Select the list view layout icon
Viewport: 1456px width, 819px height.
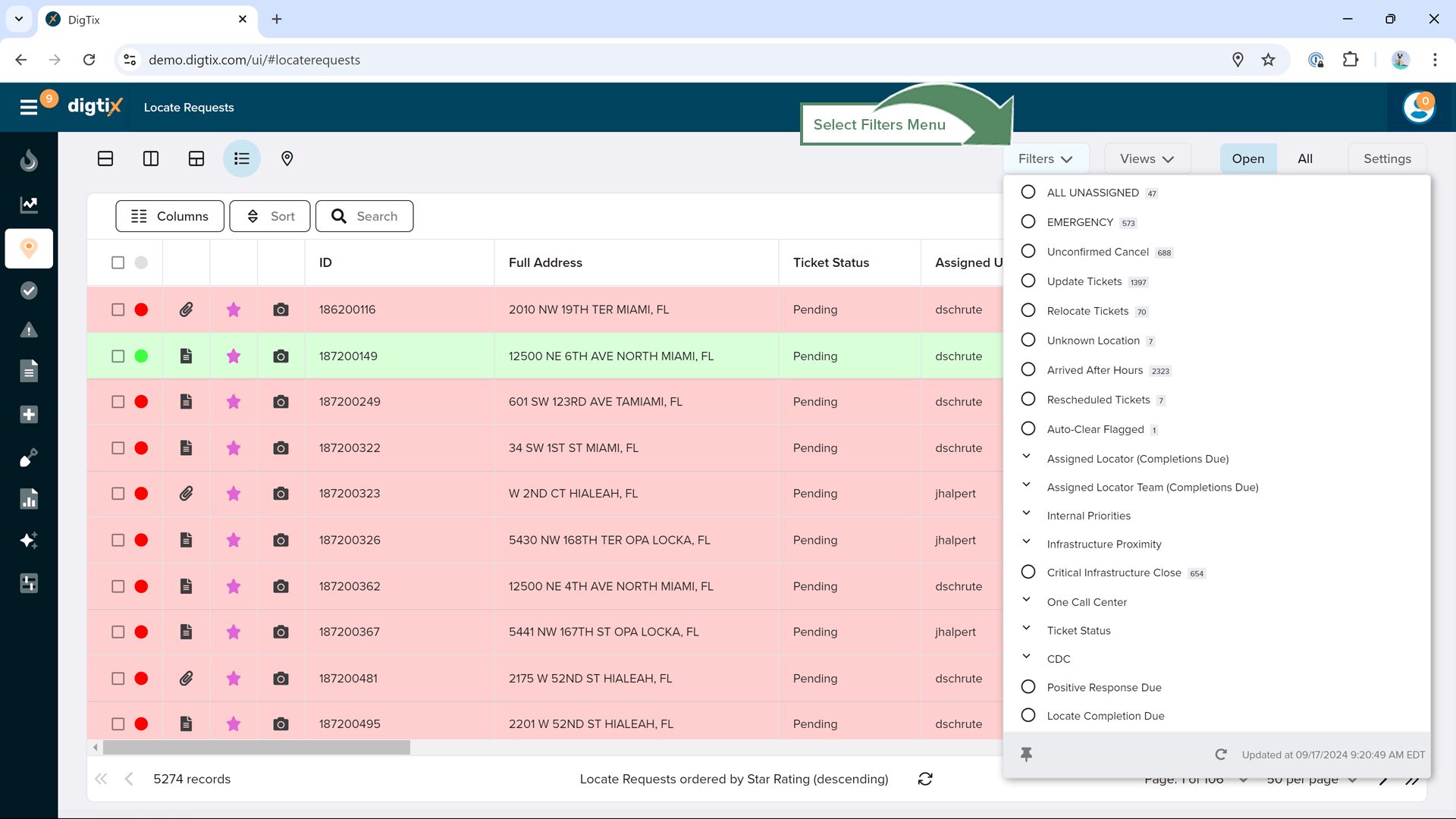click(x=242, y=158)
